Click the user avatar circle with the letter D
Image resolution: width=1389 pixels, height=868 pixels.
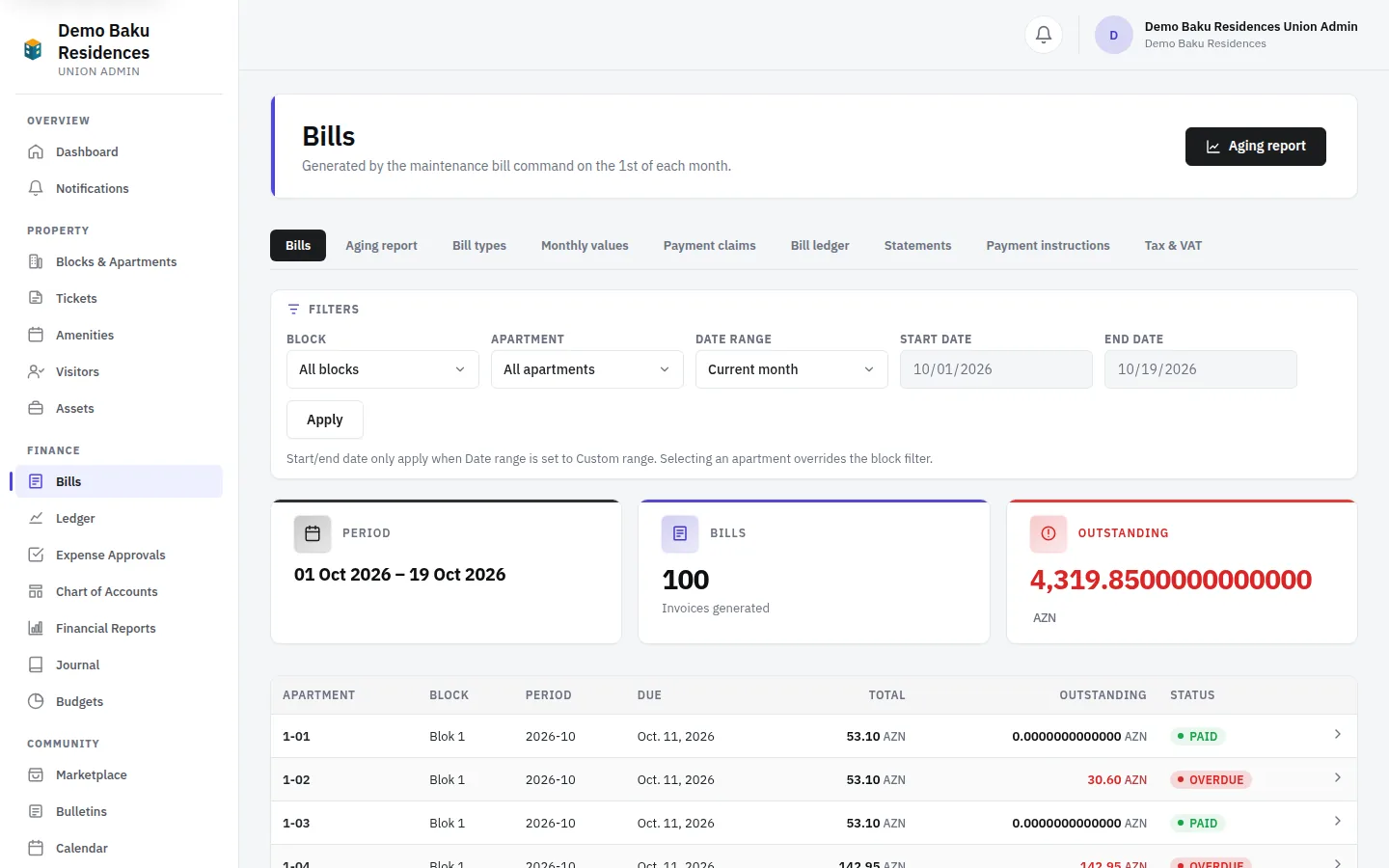(x=1113, y=35)
